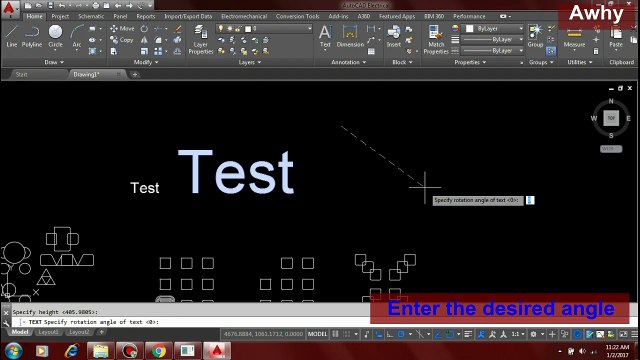Select the Mirror tool icon
This screenshot has width=640, height=360.
[144, 40]
